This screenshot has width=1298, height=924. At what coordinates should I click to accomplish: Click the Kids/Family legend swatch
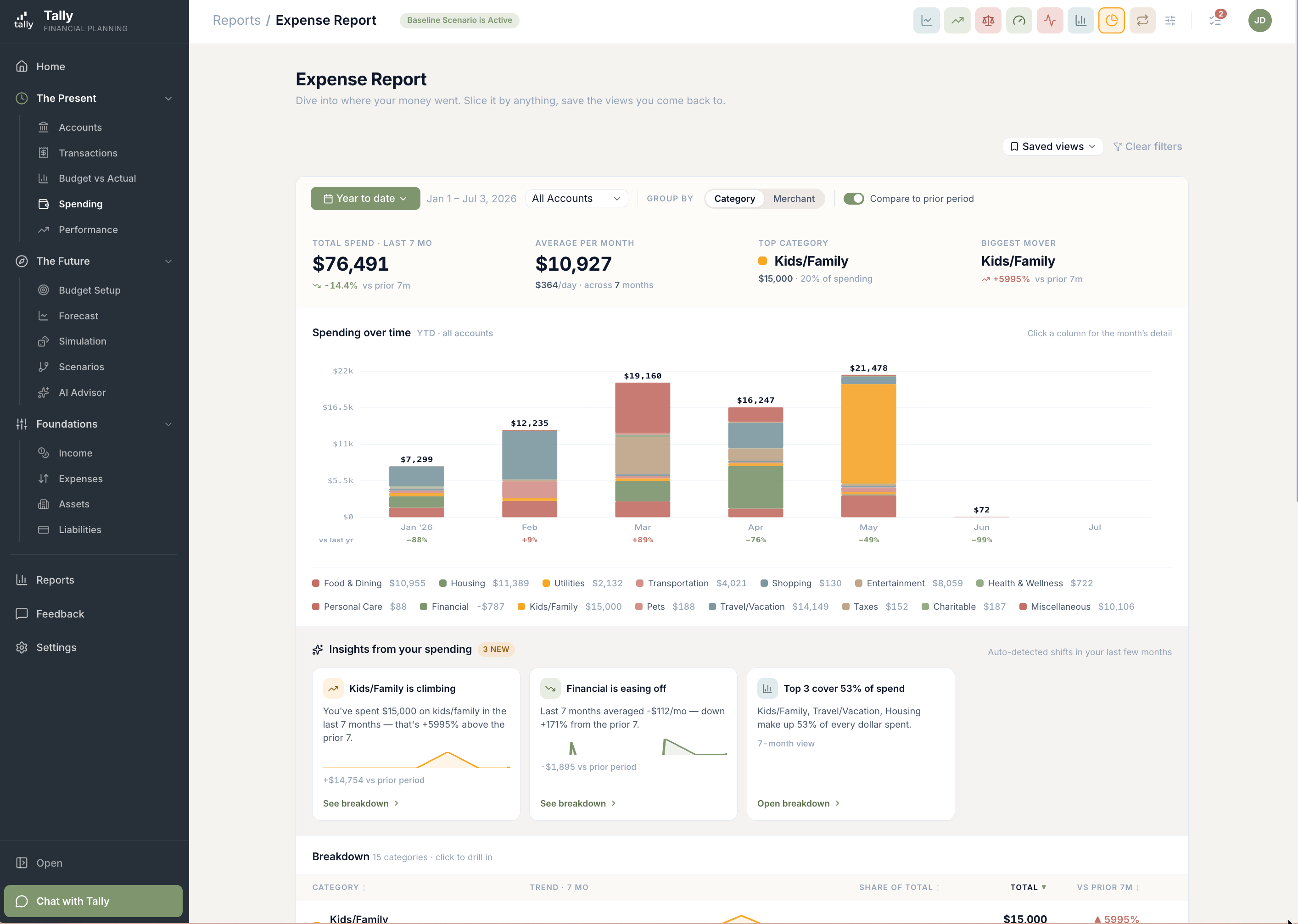[x=521, y=607]
